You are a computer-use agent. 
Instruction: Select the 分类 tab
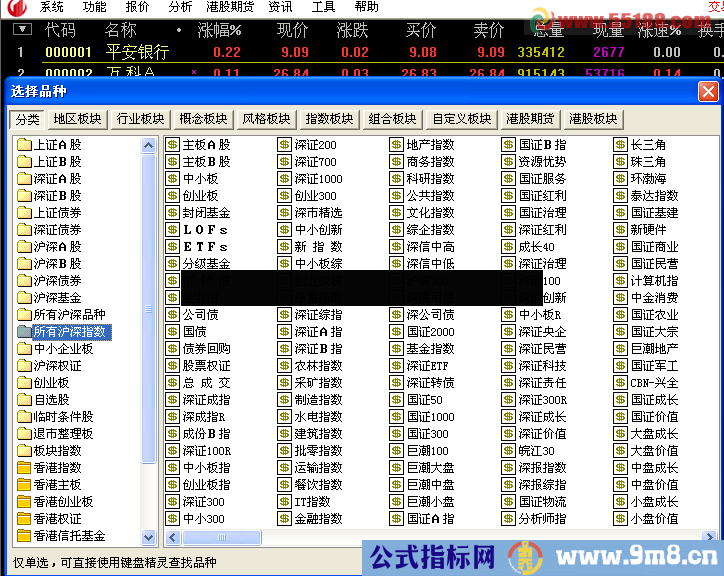[27, 120]
